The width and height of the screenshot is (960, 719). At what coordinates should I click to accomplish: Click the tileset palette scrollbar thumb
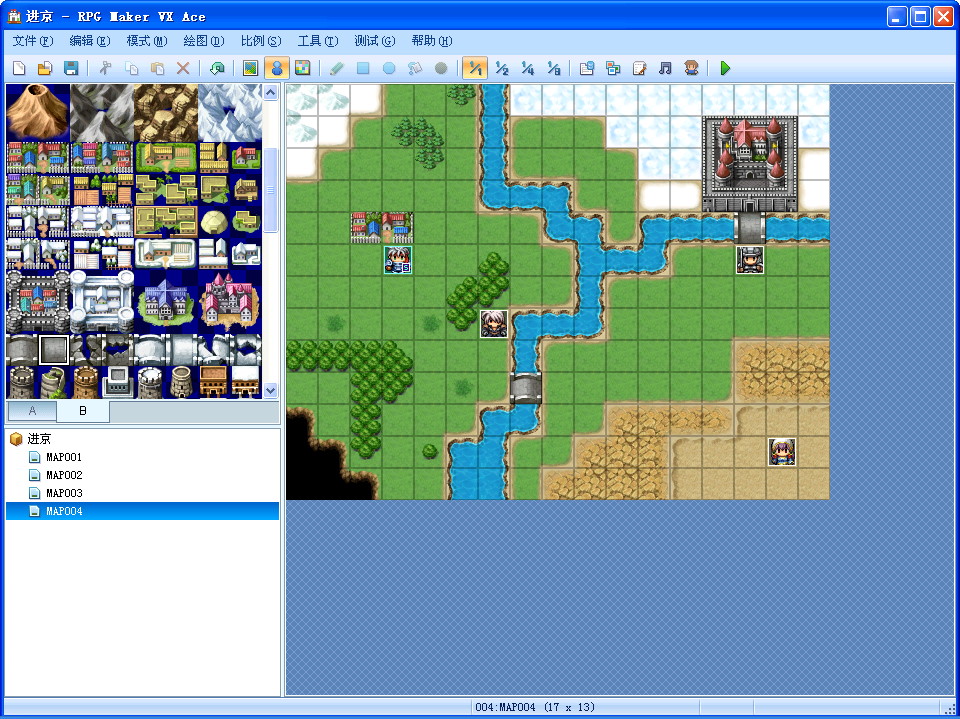tap(271, 190)
